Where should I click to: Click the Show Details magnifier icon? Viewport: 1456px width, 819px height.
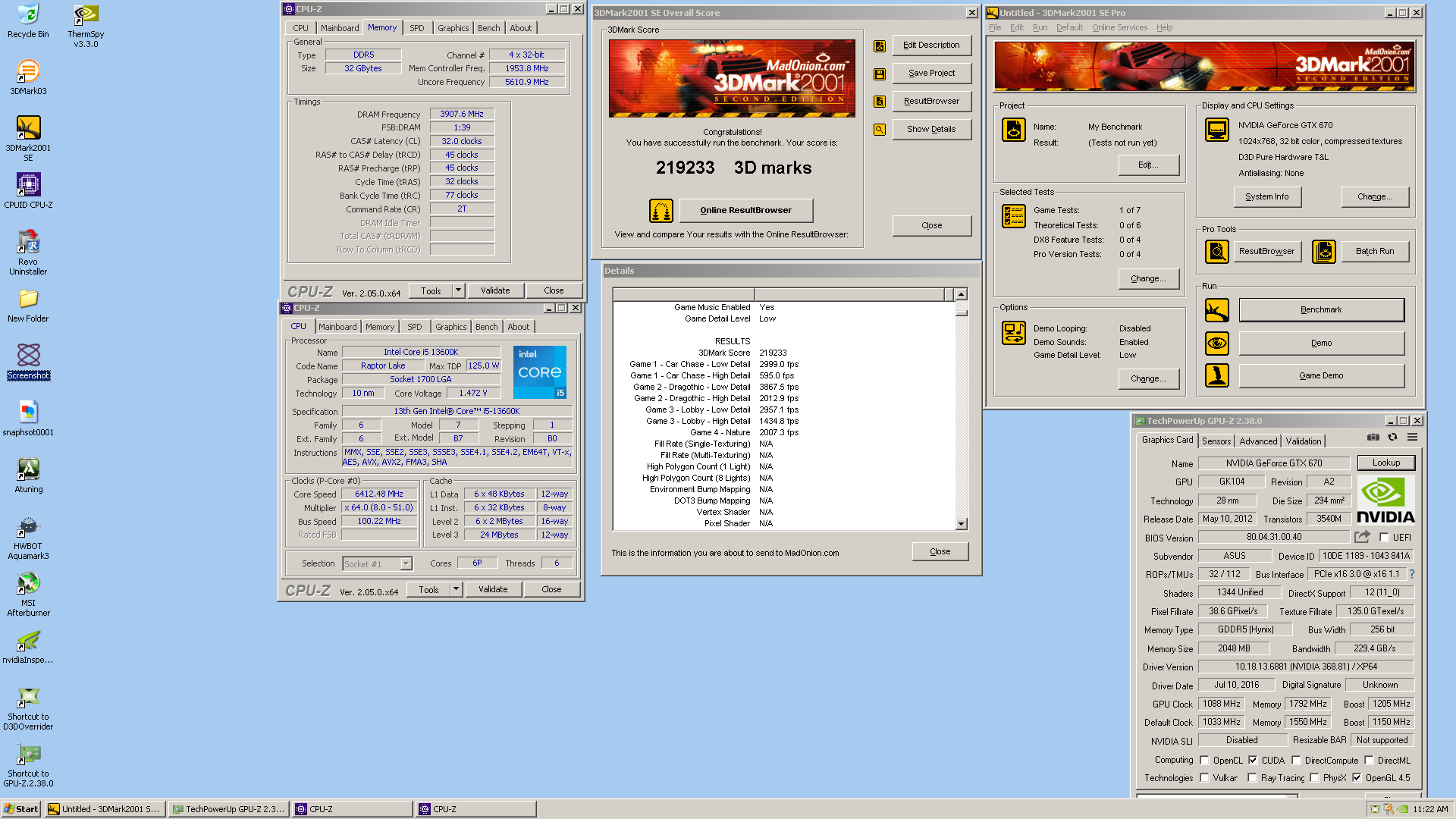click(x=880, y=130)
